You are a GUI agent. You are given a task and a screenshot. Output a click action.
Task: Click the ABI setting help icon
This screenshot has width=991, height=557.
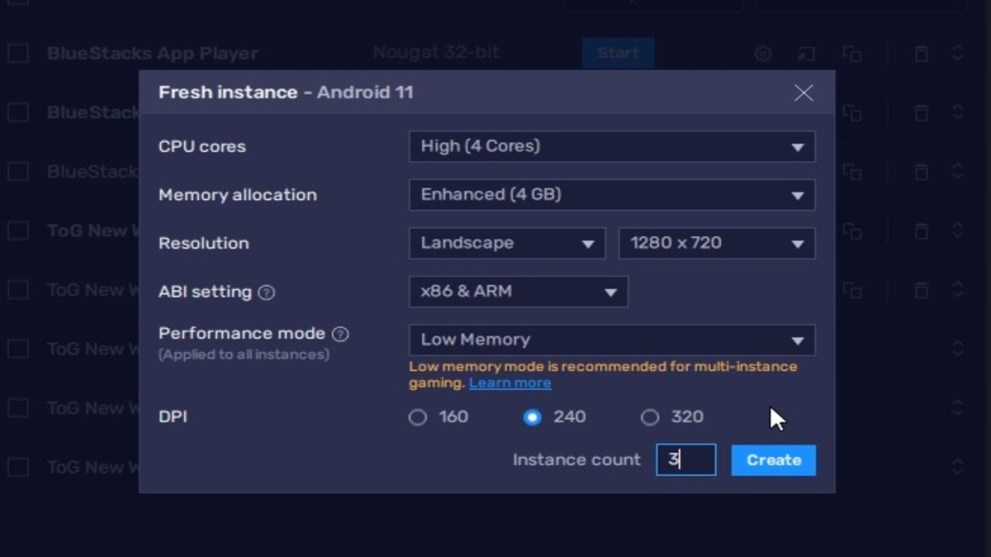pos(267,292)
